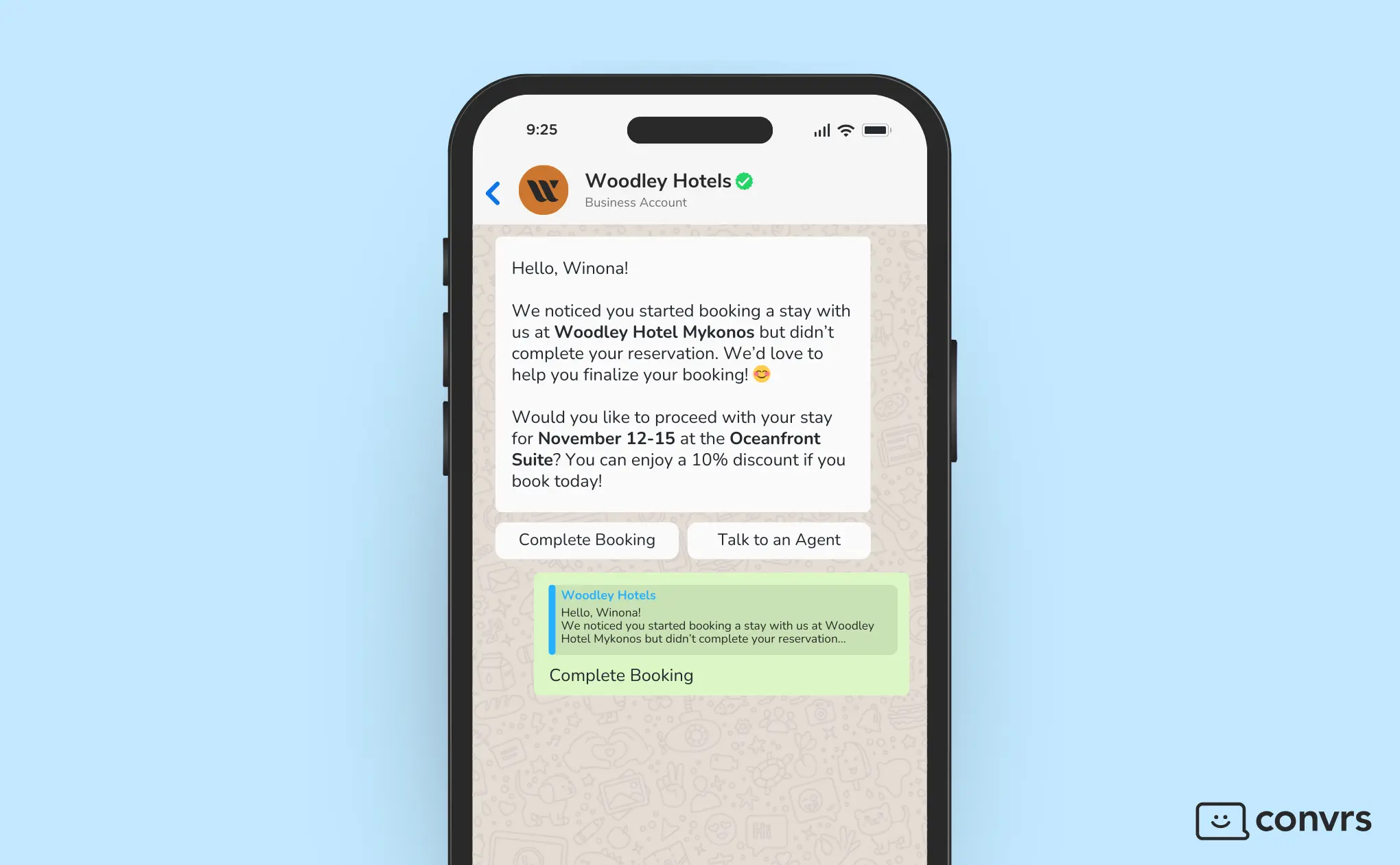The height and width of the screenshot is (865, 1400).
Task: Tap the 9:25 time display in status bar
Action: (x=540, y=128)
